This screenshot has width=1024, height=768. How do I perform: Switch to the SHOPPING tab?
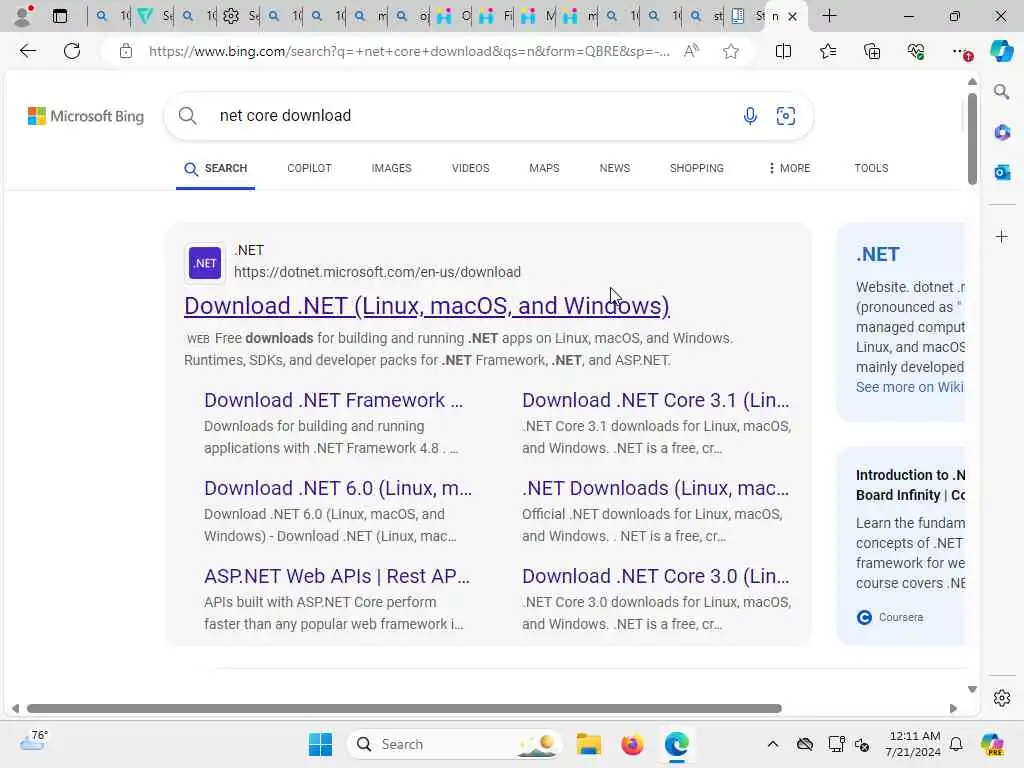tap(697, 168)
